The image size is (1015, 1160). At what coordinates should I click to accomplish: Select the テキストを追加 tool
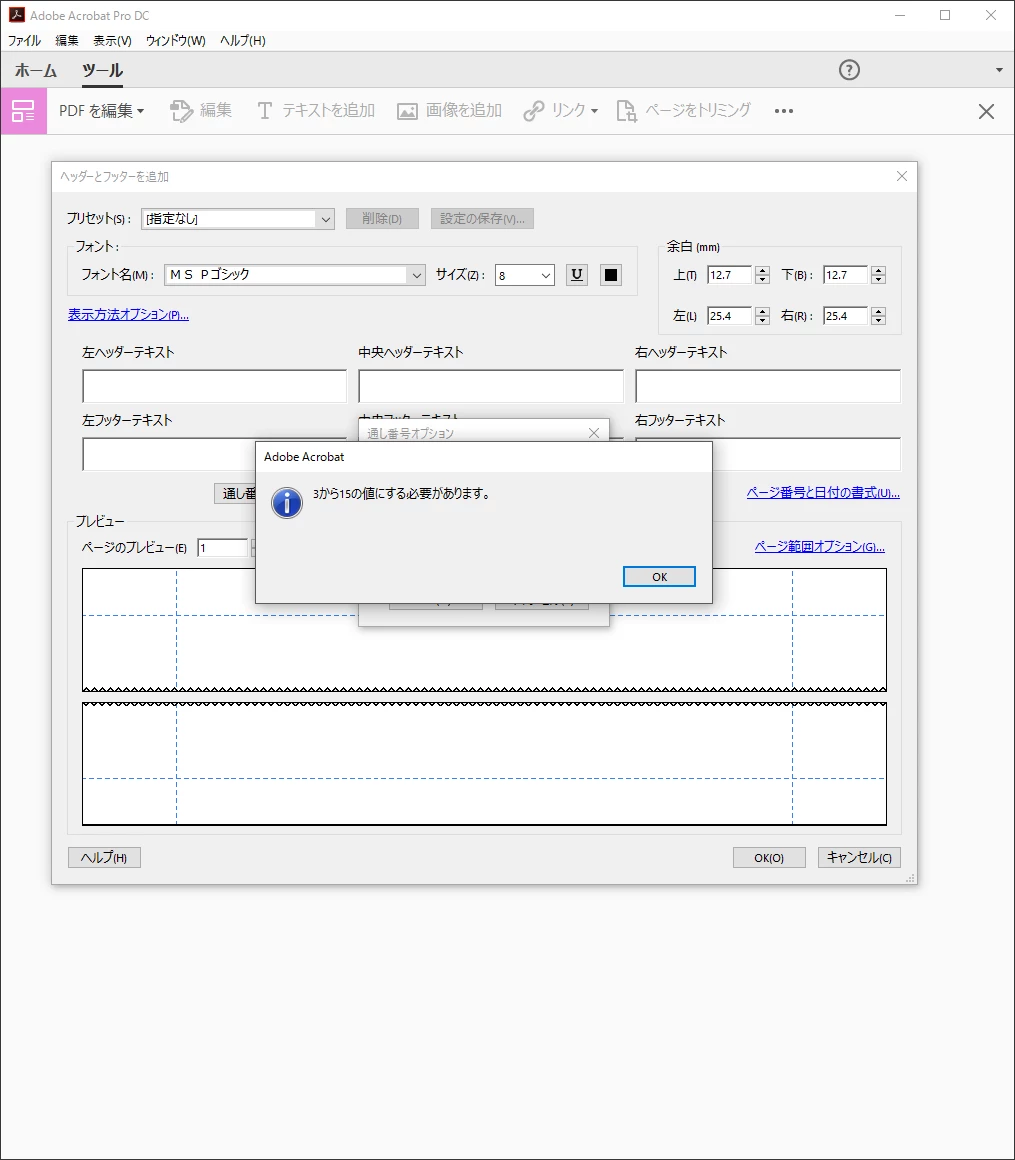(316, 111)
